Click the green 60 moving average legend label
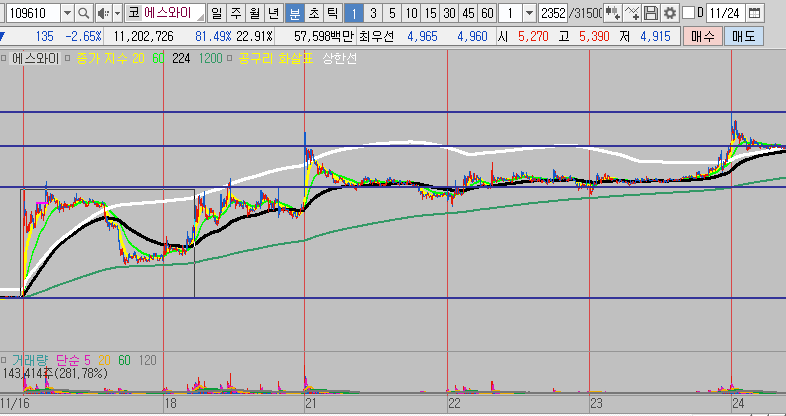The height and width of the screenshot is (416, 786). pyautogui.click(x=158, y=59)
